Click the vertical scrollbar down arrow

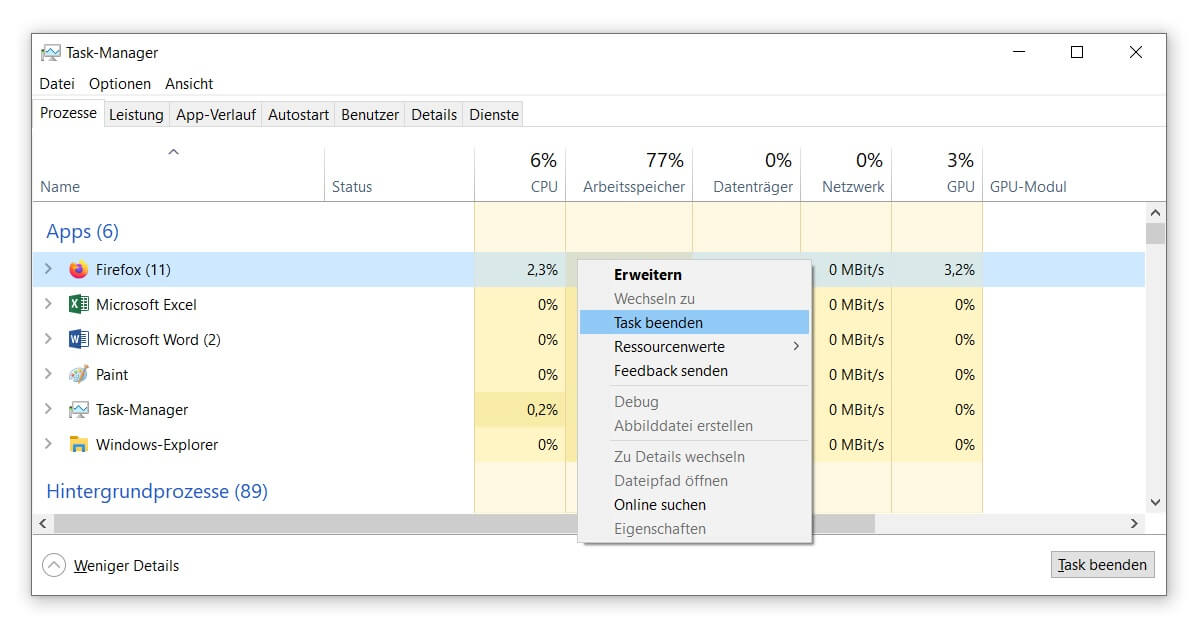click(1156, 503)
